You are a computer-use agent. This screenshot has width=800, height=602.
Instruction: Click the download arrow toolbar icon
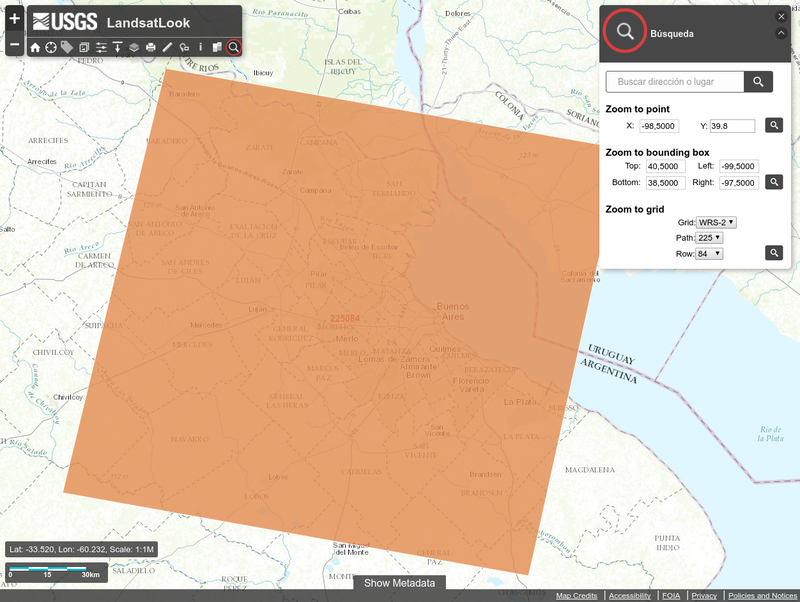(117, 47)
